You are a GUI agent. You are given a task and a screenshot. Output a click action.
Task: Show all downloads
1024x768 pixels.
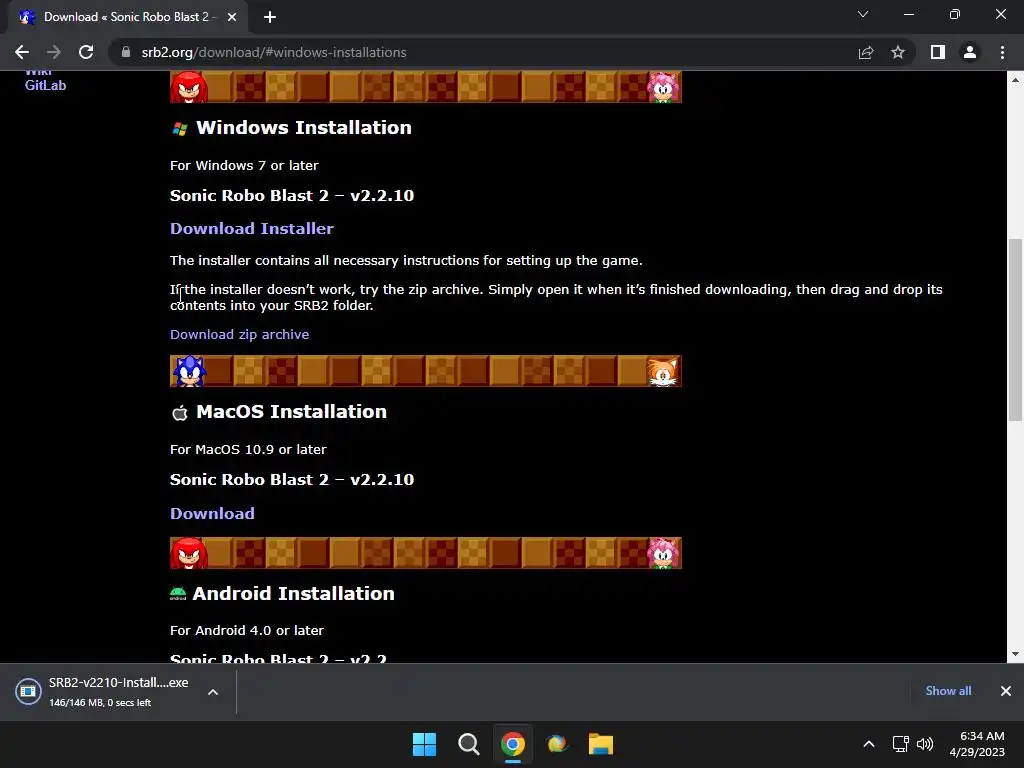point(948,691)
